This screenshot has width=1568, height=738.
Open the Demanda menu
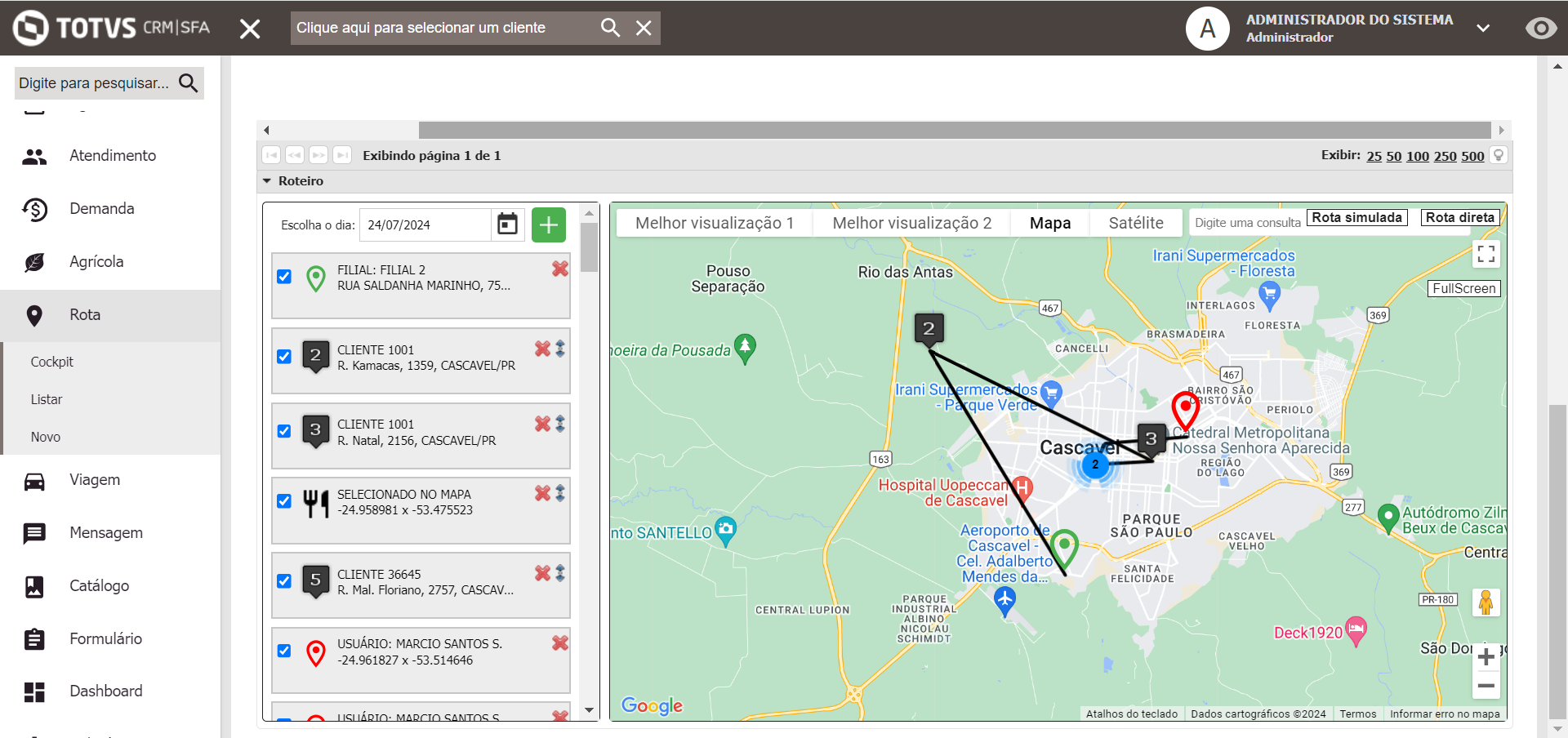click(x=110, y=209)
